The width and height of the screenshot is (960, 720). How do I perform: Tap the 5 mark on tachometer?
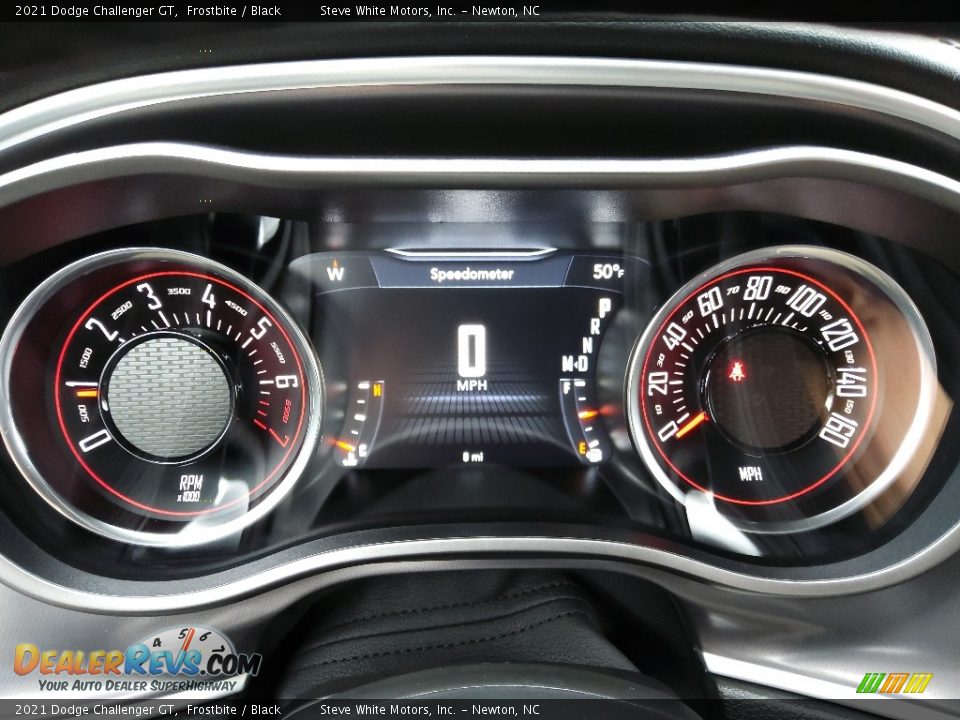(x=260, y=328)
